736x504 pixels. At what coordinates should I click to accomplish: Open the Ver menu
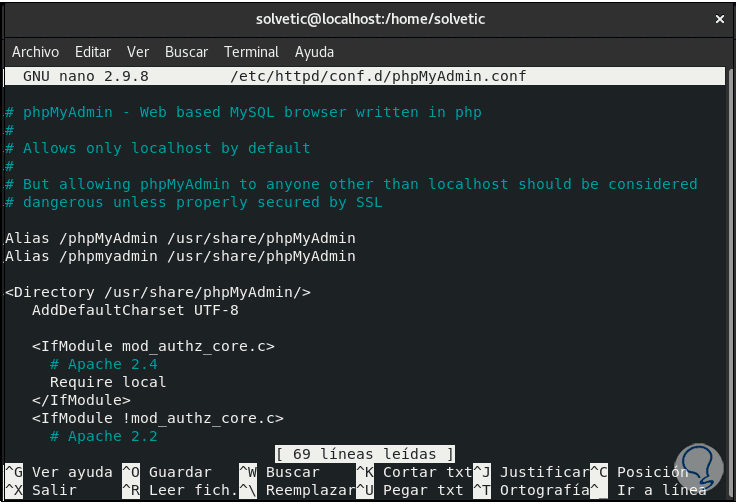click(x=138, y=52)
